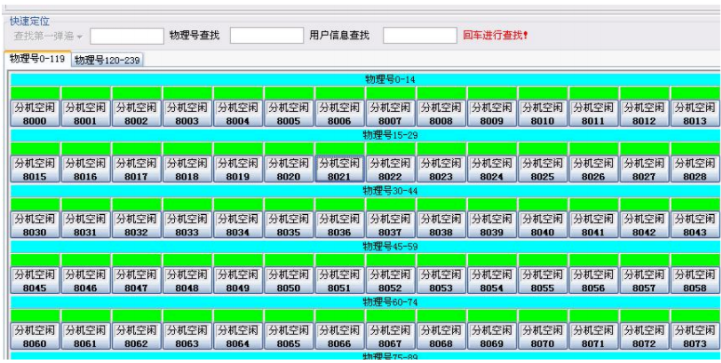This screenshot has width=721, height=363.
Task: Click the 物理号45-59 cyan header bar
Action: click(365, 247)
